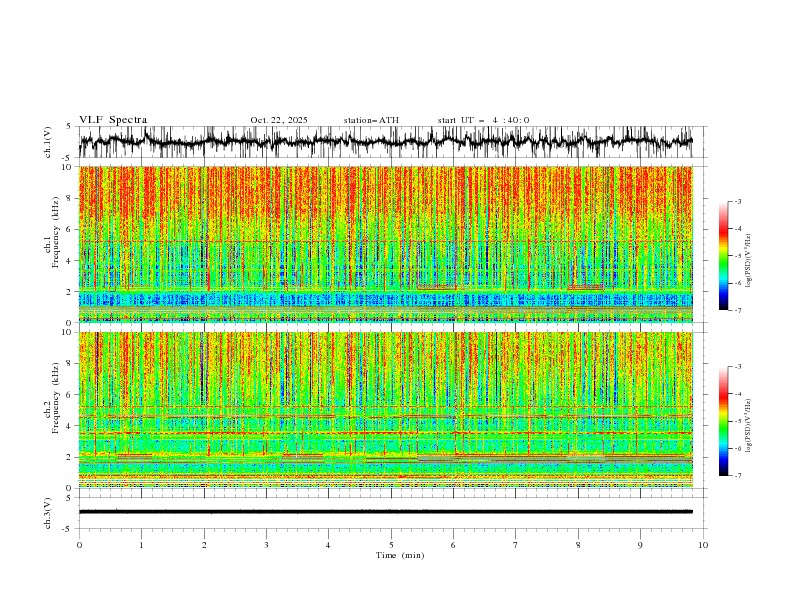The width and height of the screenshot is (792, 612).
Task: Click the ch.2 spectrogram plot area
Action: point(385,410)
